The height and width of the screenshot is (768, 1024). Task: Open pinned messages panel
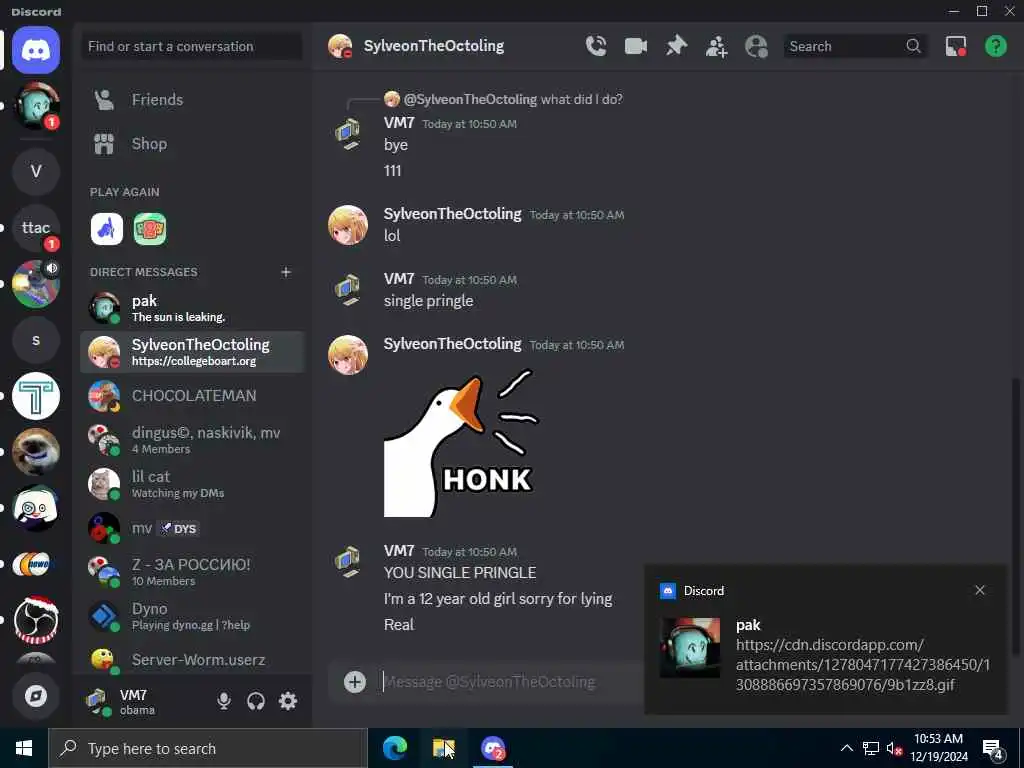pyautogui.click(x=676, y=46)
